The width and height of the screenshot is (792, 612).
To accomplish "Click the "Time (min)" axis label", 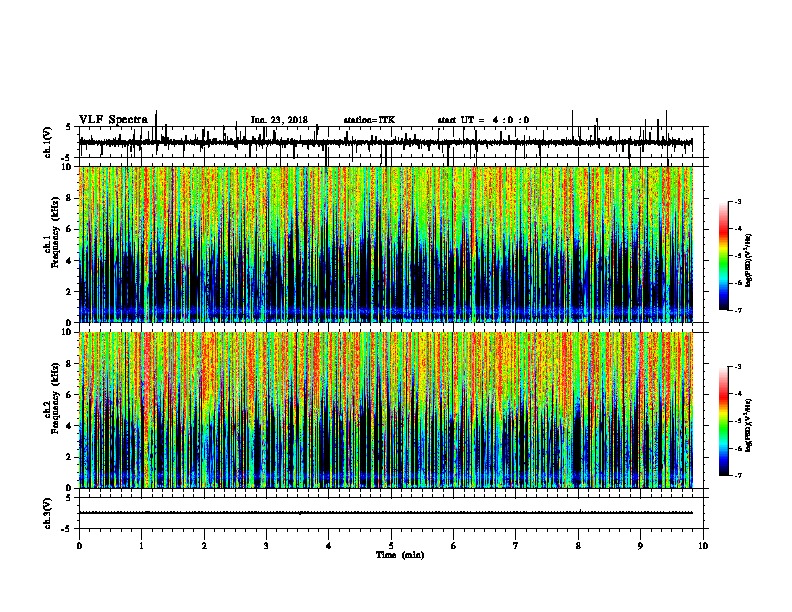I will tap(400, 555).
